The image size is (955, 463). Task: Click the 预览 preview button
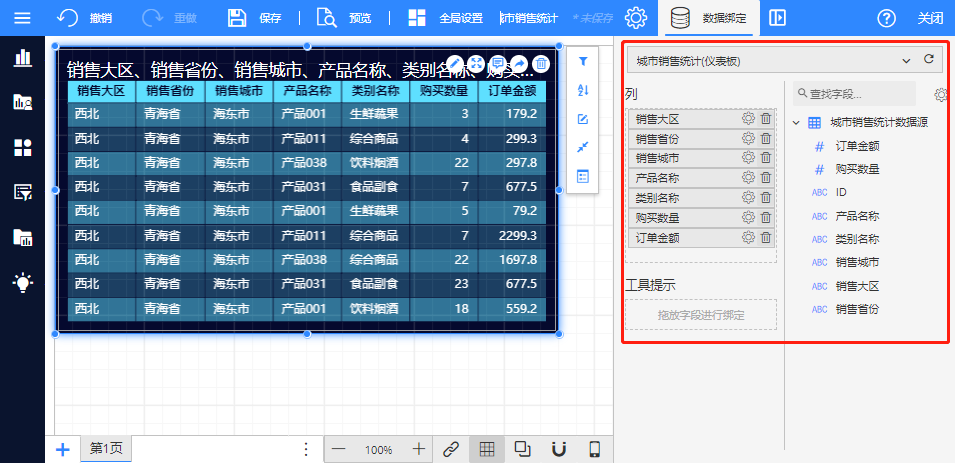tap(344, 18)
